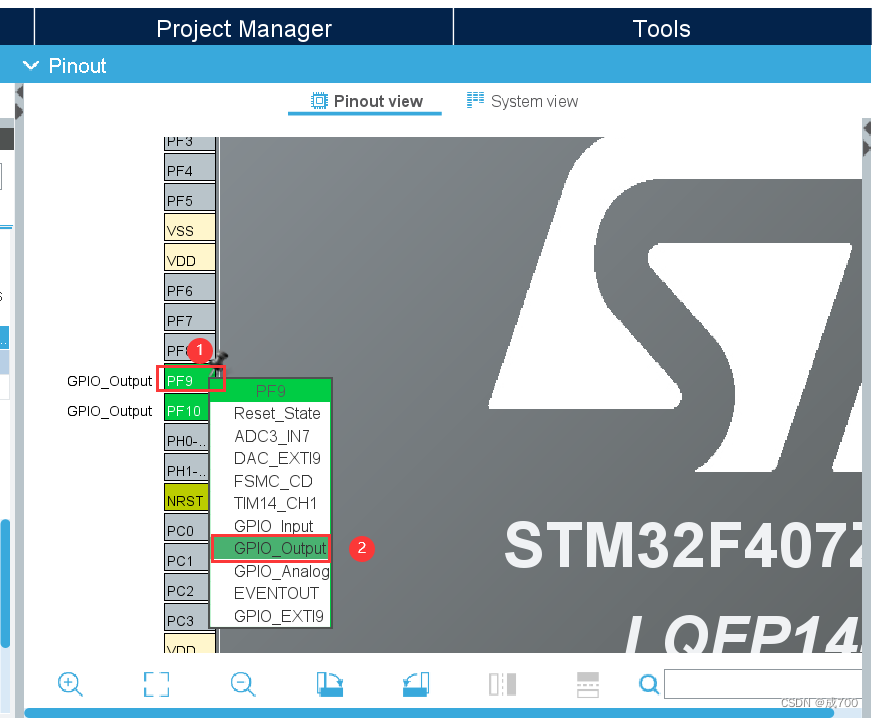
Task: Click the bottom horizontal scrollbar
Action: click(x=429, y=713)
